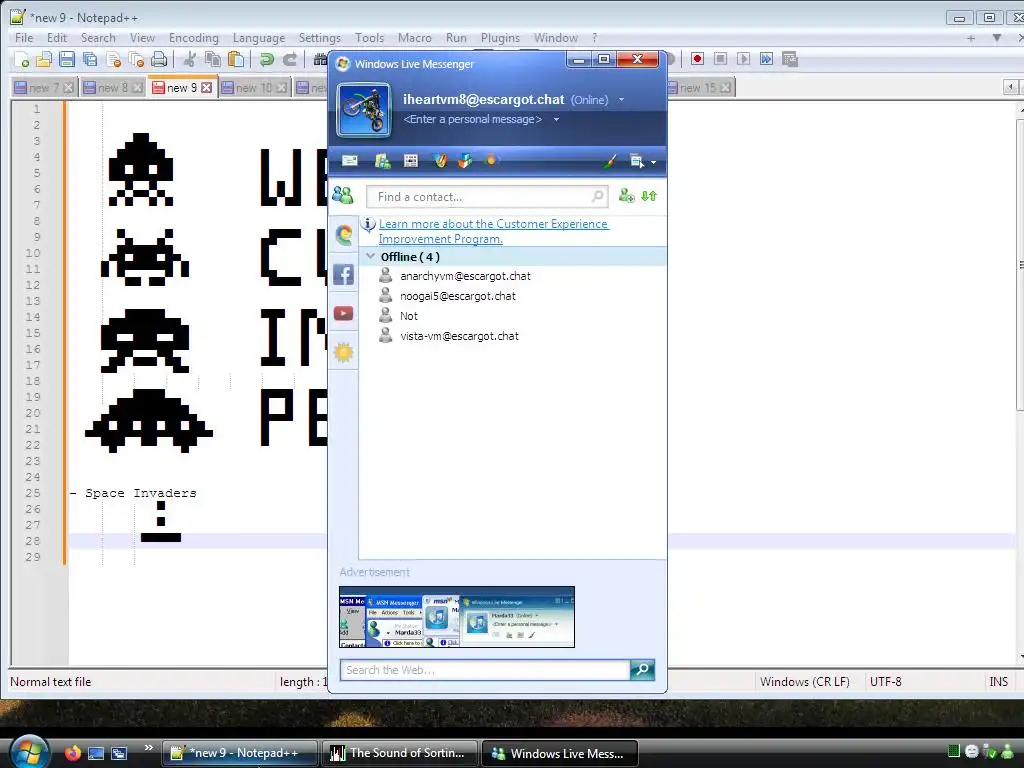The width and height of the screenshot is (1024, 768).
Task: Click the Save recorded macro icon
Action: point(790,59)
